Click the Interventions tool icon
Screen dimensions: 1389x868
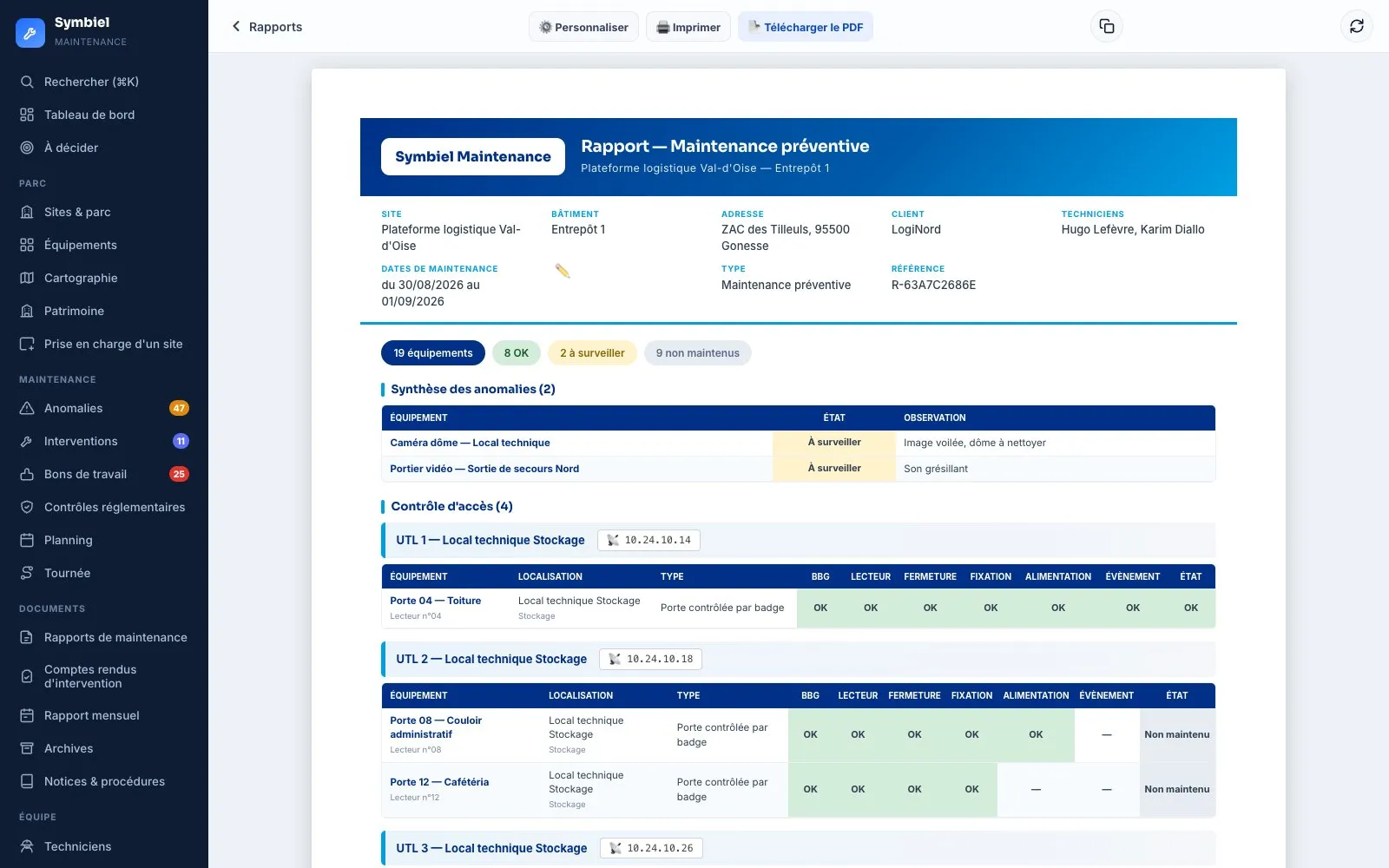27,441
